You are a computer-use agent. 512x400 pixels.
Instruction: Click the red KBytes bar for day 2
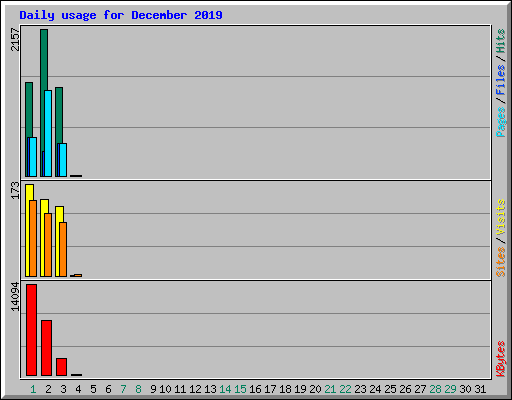tap(46, 348)
